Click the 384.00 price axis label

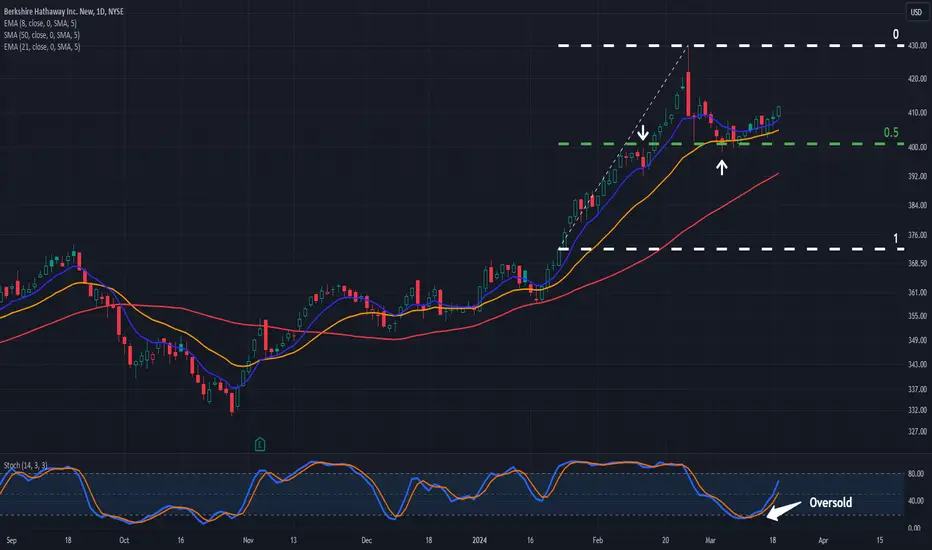(917, 205)
